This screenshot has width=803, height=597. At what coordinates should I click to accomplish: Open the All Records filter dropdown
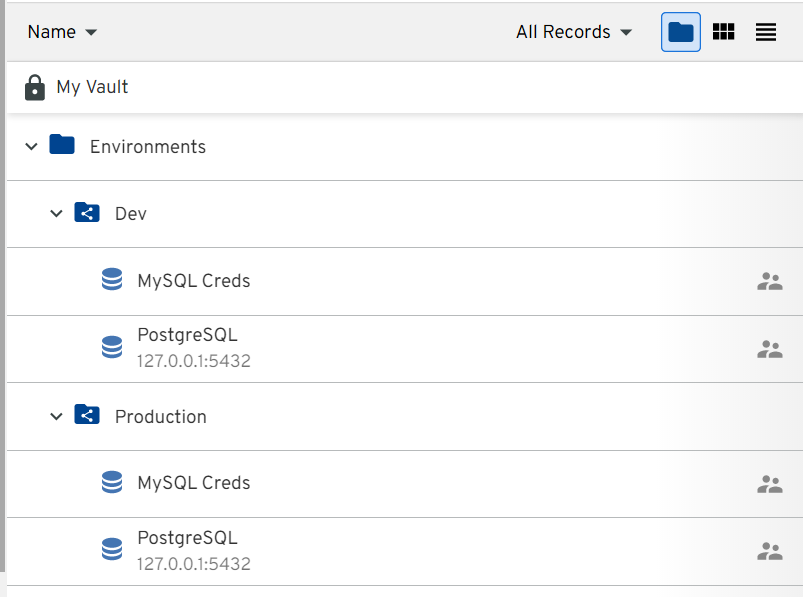[574, 32]
